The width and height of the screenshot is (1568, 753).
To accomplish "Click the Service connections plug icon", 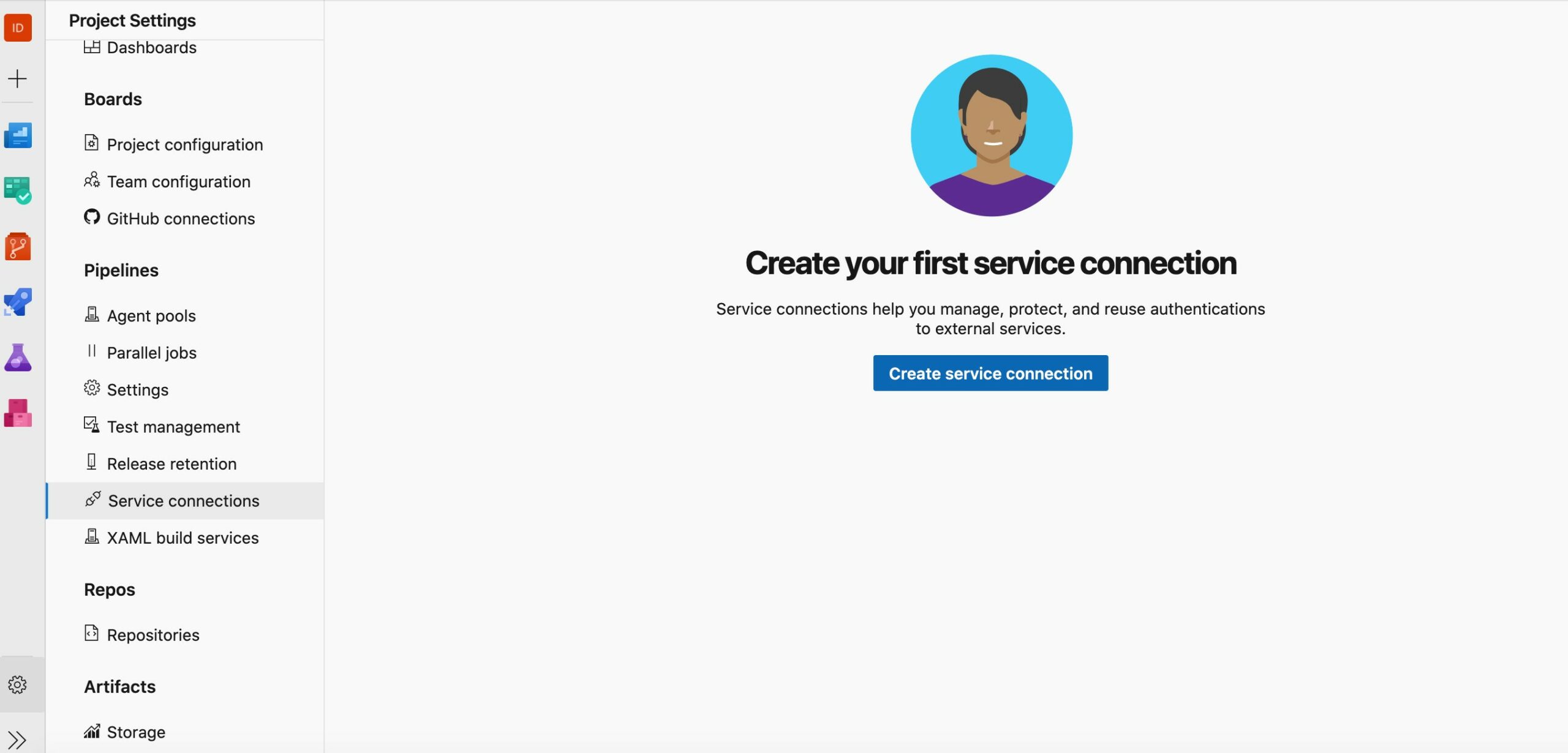I will pos(93,499).
